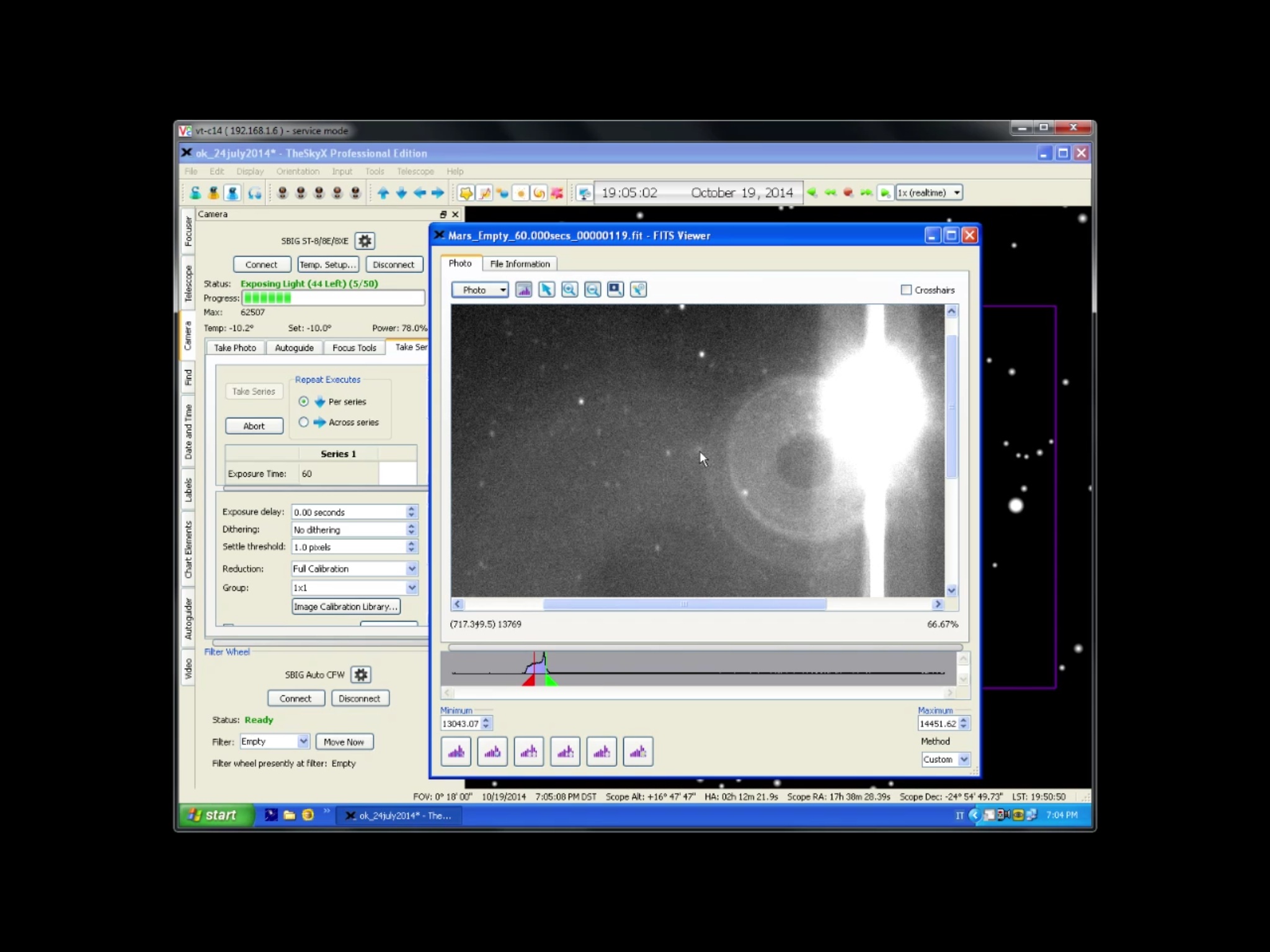Viewport: 1270px width, 952px height.
Task: Click the green histogram maximum marker
Action: [x=551, y=681]
